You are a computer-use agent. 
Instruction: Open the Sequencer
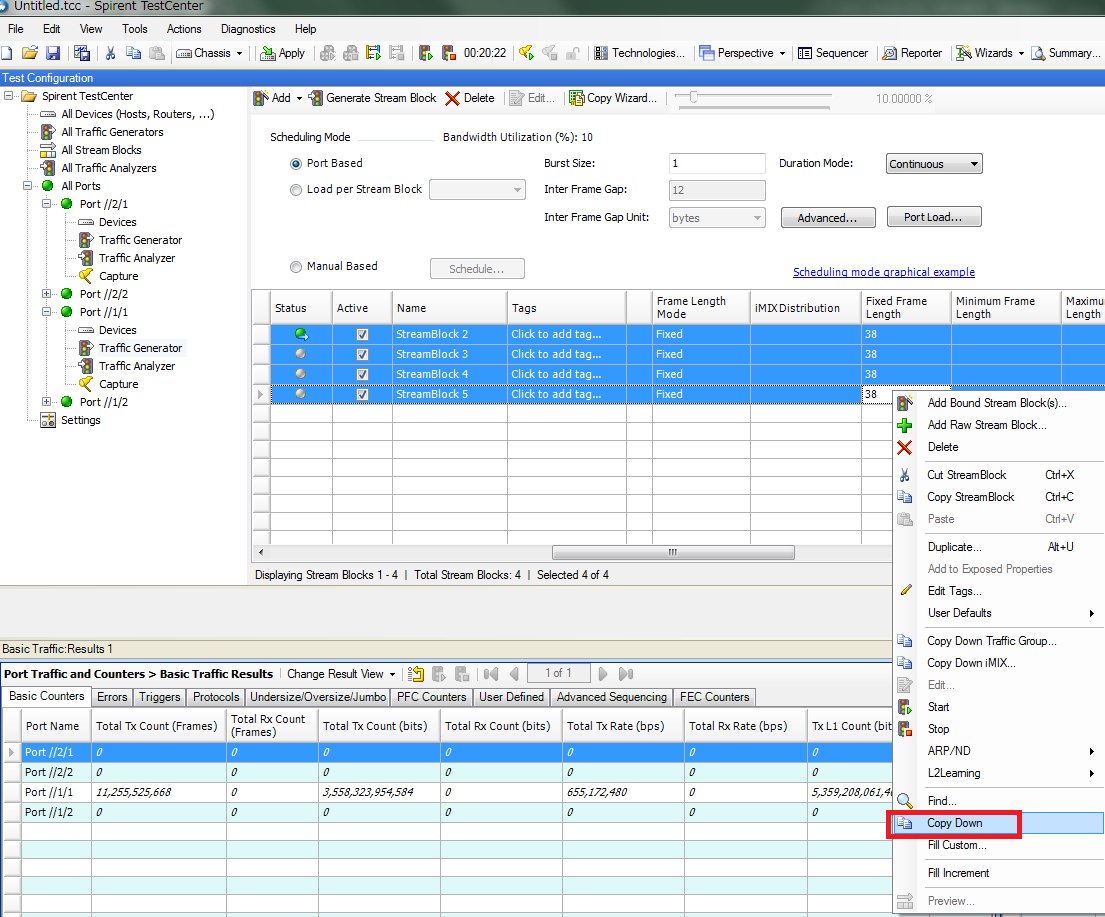pos(833,53)
